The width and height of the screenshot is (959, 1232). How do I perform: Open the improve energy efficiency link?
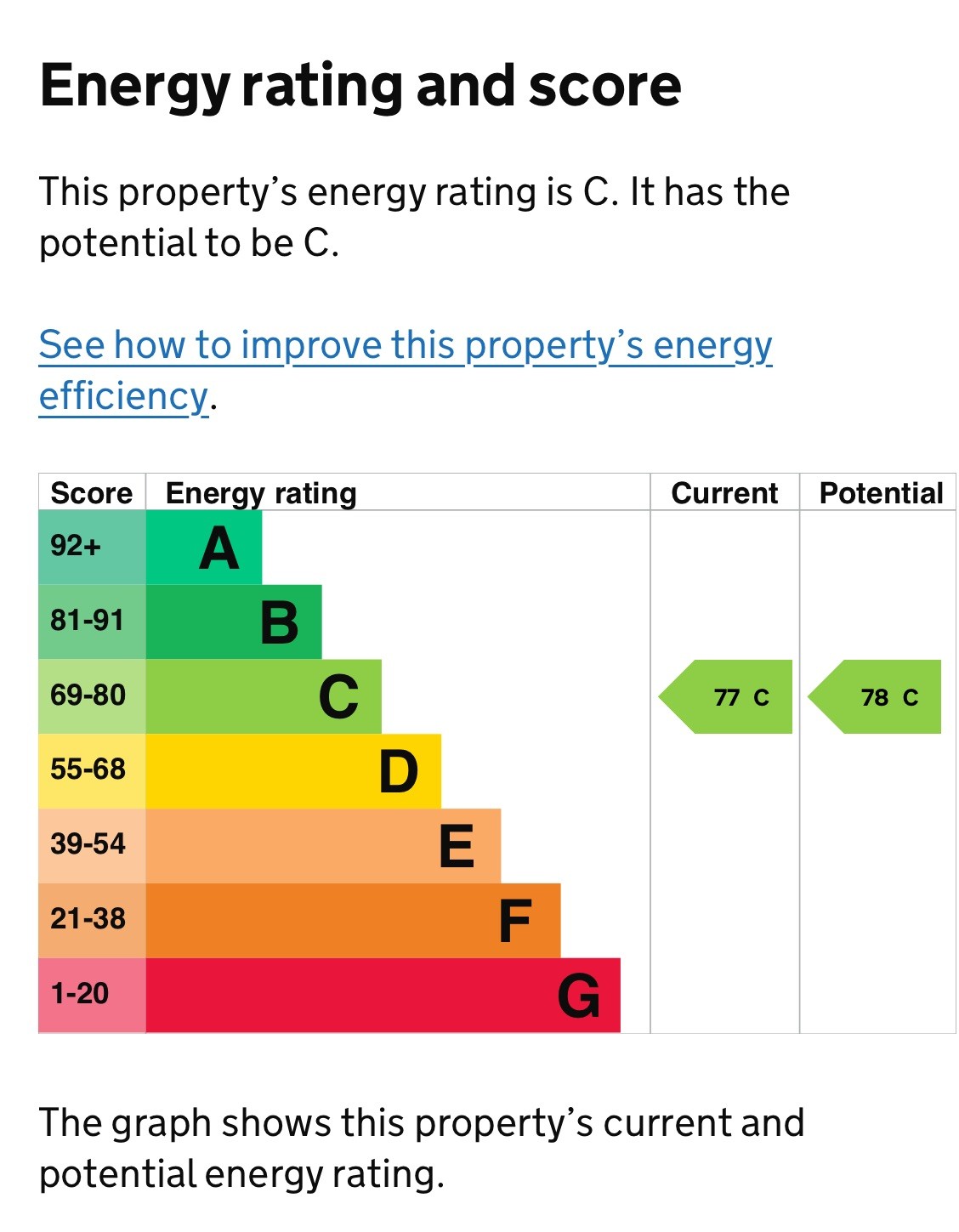(x=405, y=347)
